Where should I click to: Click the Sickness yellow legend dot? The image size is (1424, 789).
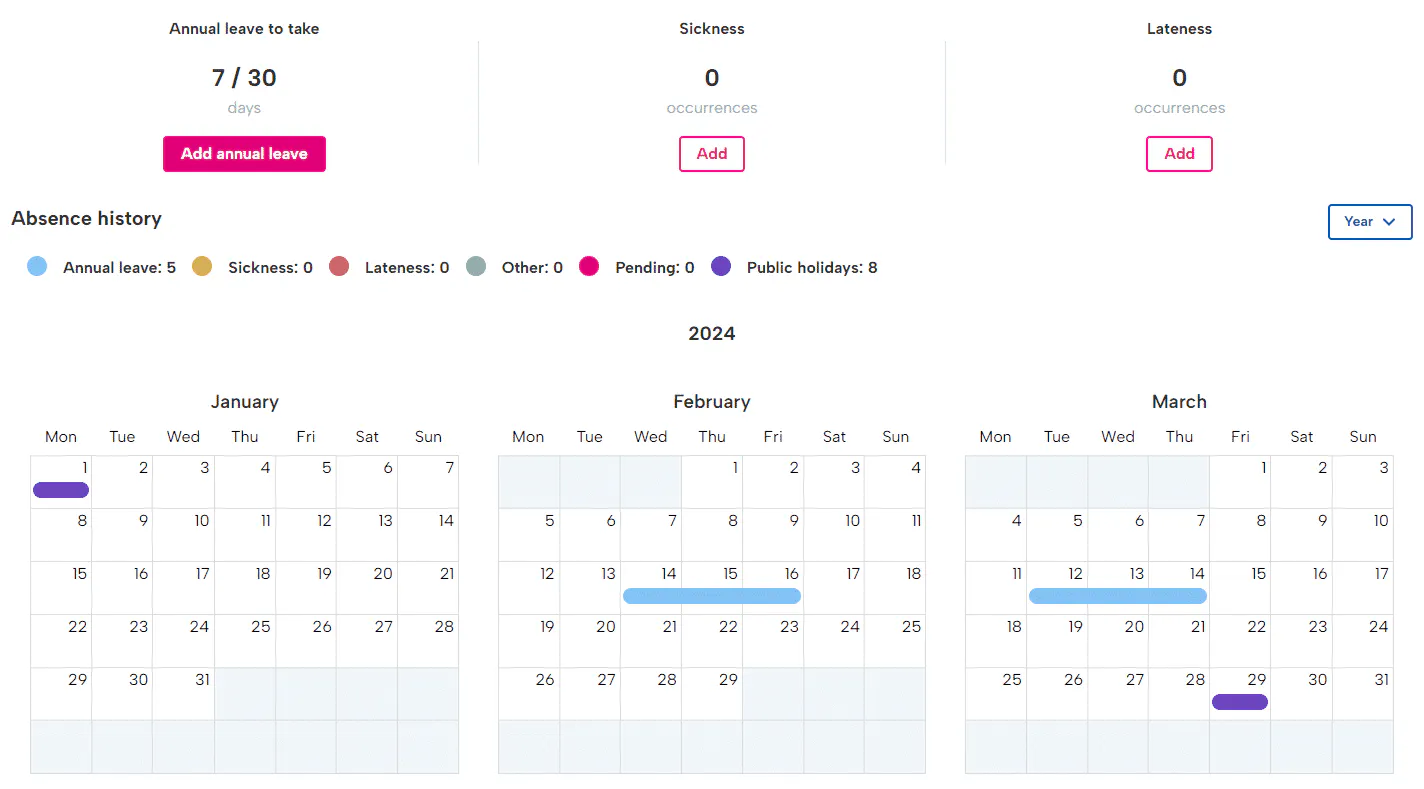coord(202,267)
